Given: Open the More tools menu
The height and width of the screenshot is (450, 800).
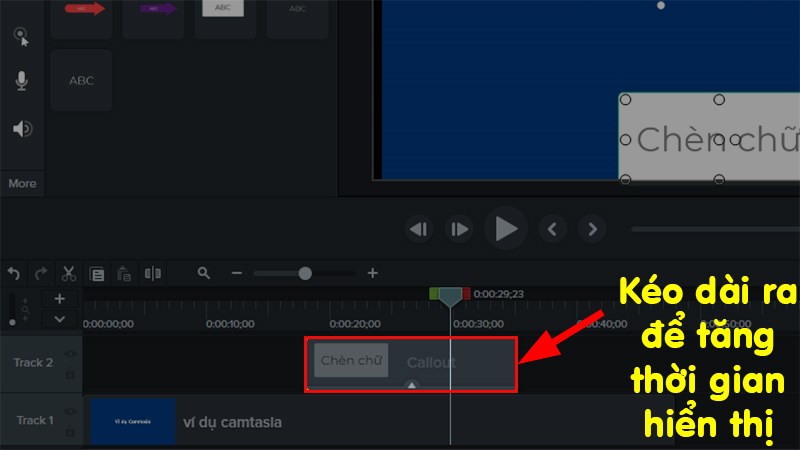Looking at the screenshot, I should click(x=22, y=184).
